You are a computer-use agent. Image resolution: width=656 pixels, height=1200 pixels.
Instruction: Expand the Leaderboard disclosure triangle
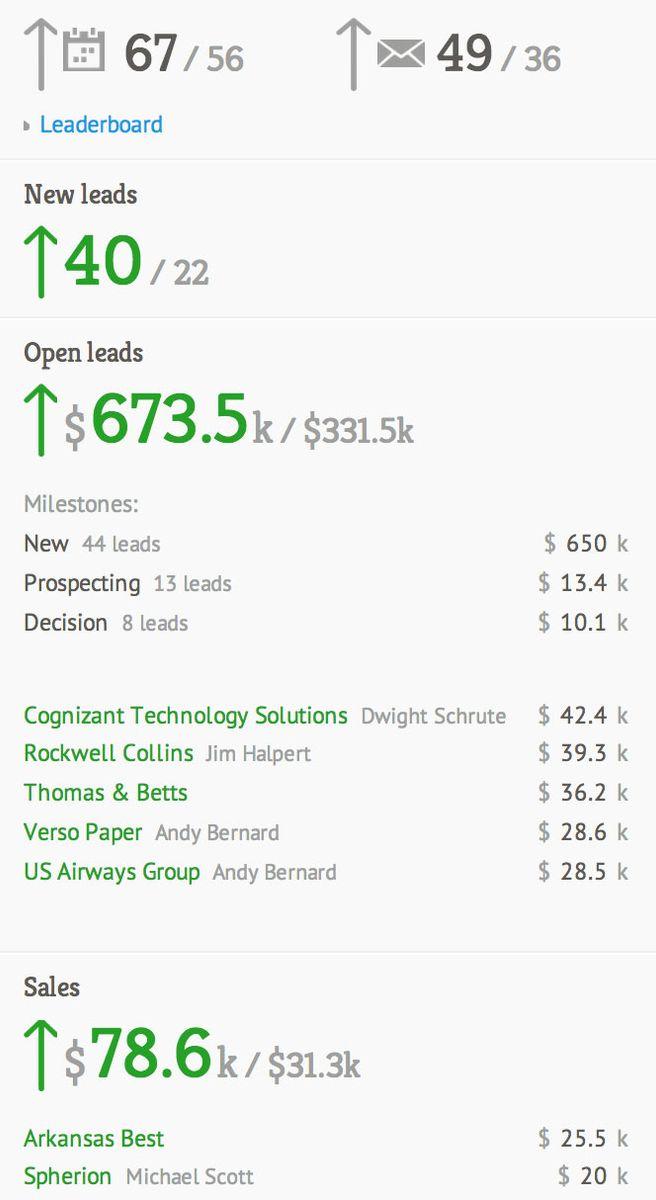point(27,126)
